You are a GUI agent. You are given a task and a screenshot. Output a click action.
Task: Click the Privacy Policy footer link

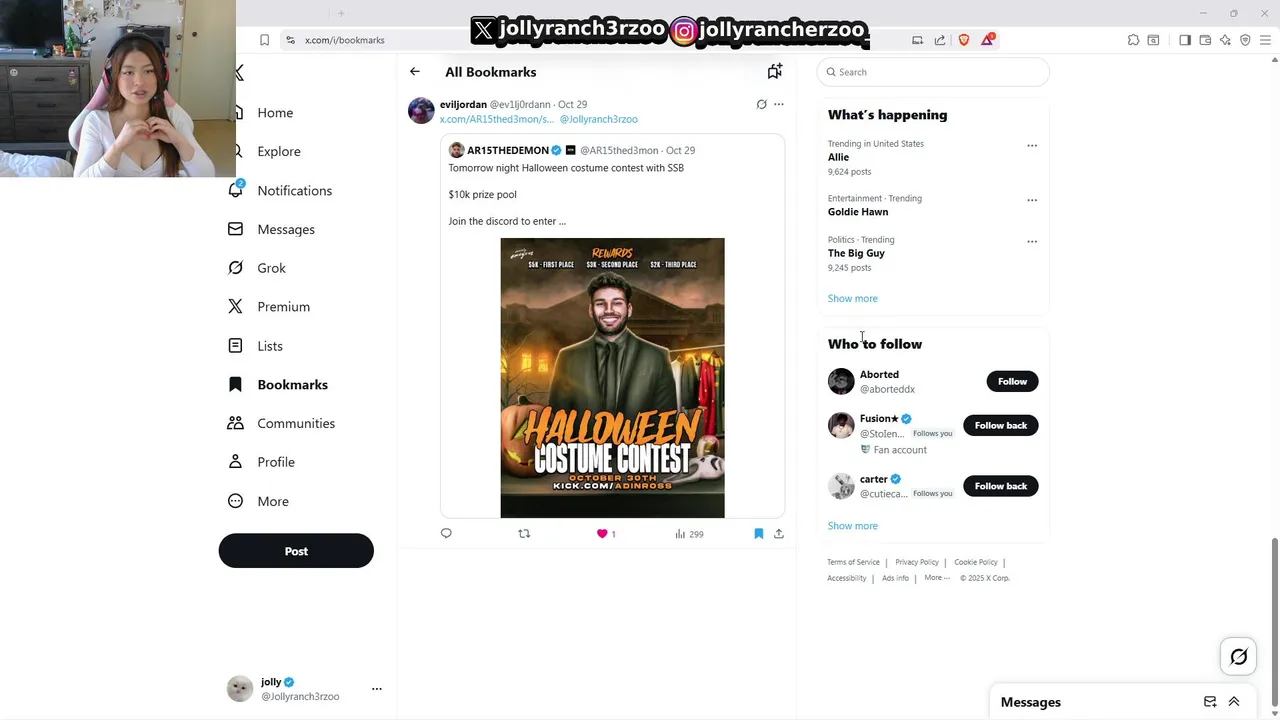coord(917,562)
